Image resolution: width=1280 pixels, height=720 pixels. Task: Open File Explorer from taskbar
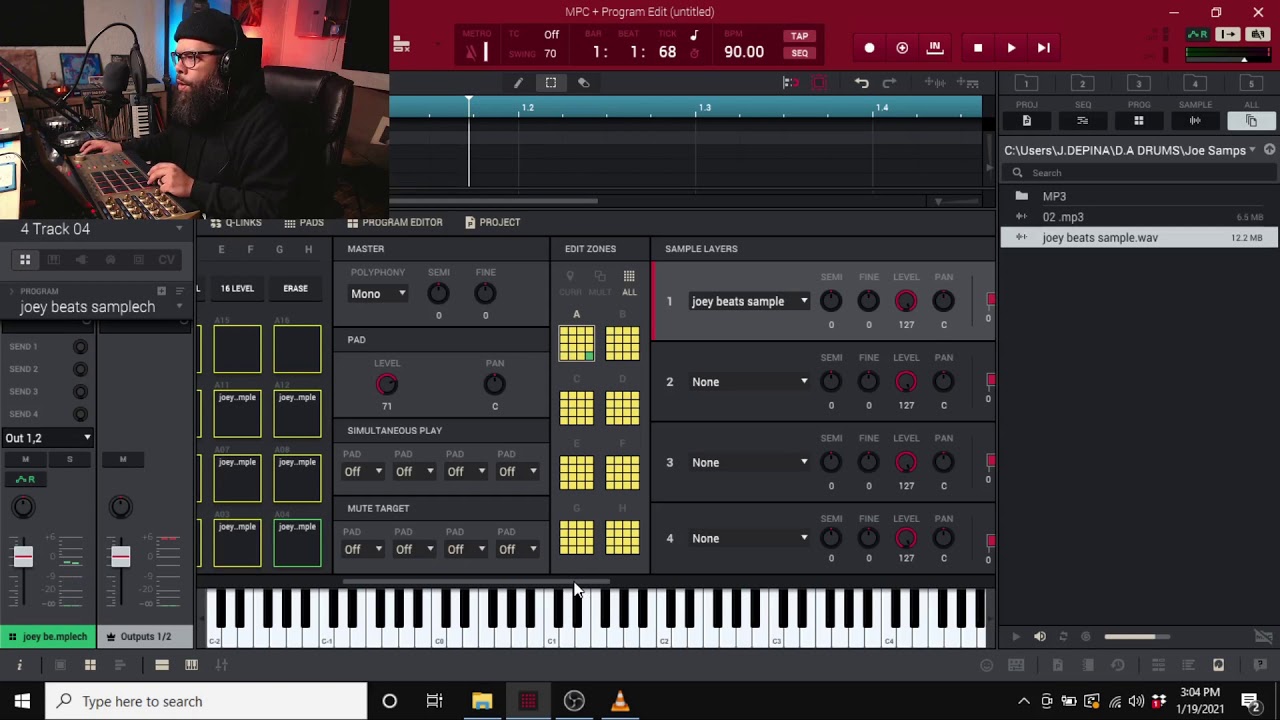(482, 701)
